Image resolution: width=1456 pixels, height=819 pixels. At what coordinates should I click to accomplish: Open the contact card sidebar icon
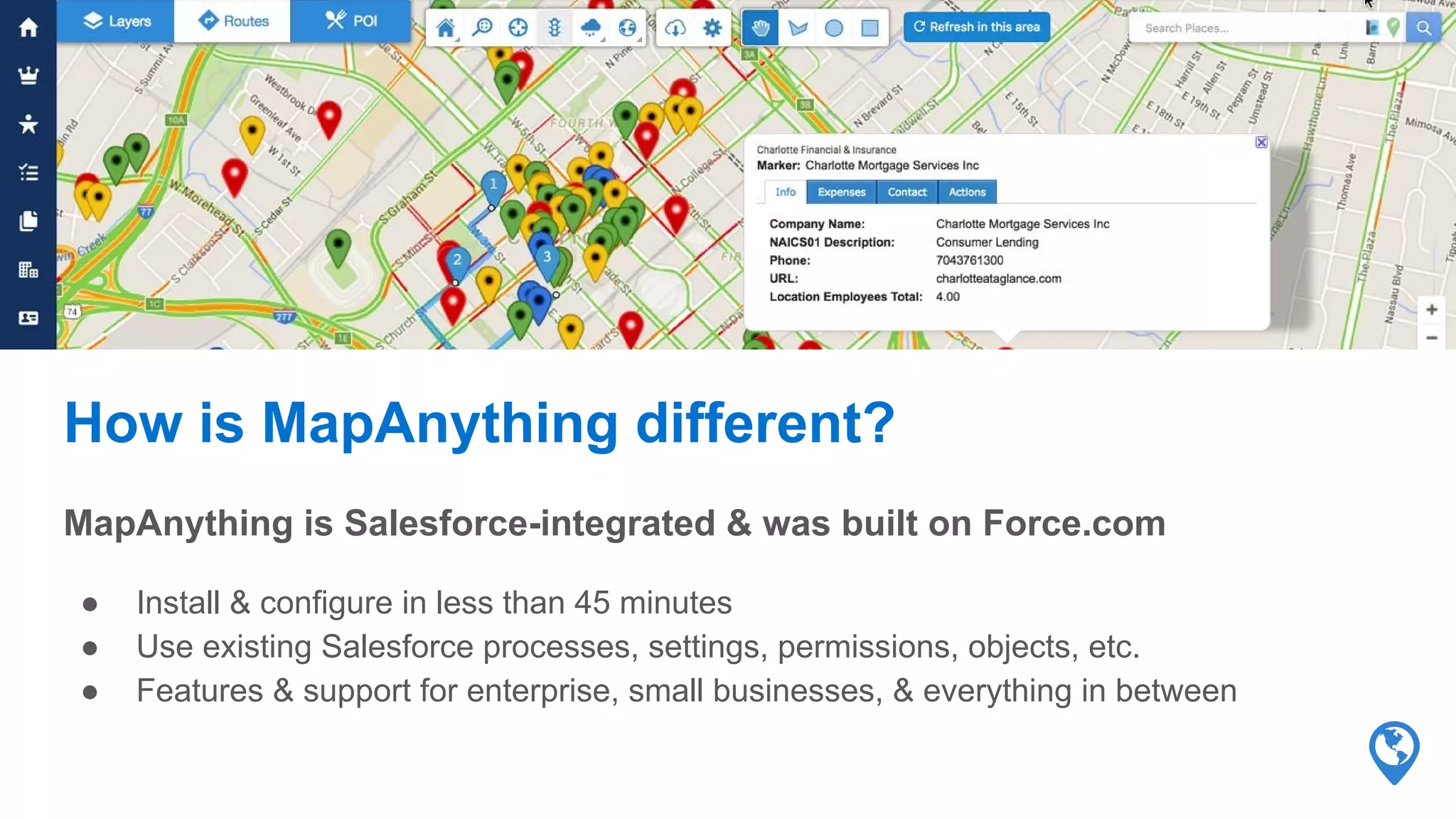click(28, 318)
